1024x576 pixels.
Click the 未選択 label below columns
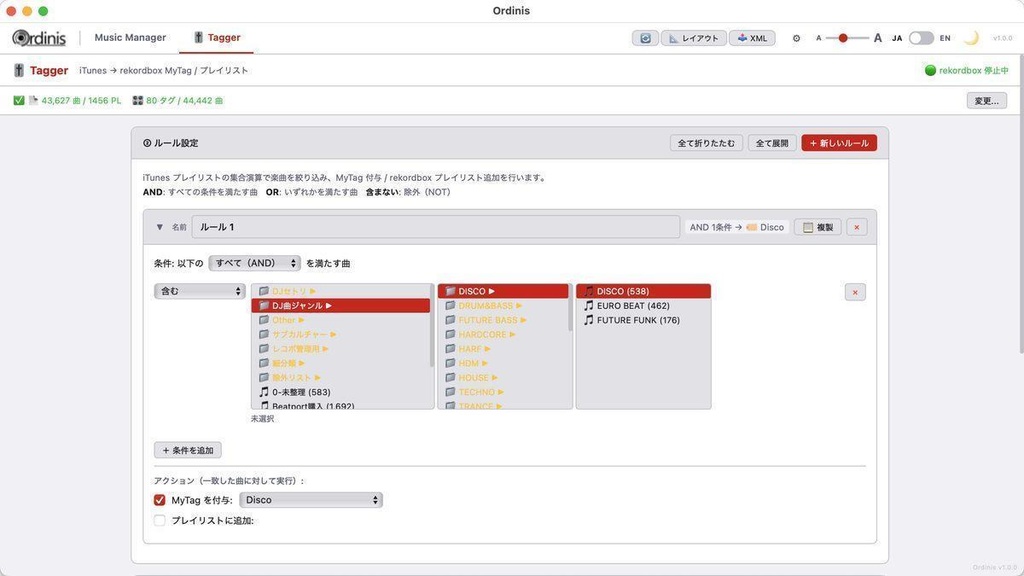[x=263, y=419]
